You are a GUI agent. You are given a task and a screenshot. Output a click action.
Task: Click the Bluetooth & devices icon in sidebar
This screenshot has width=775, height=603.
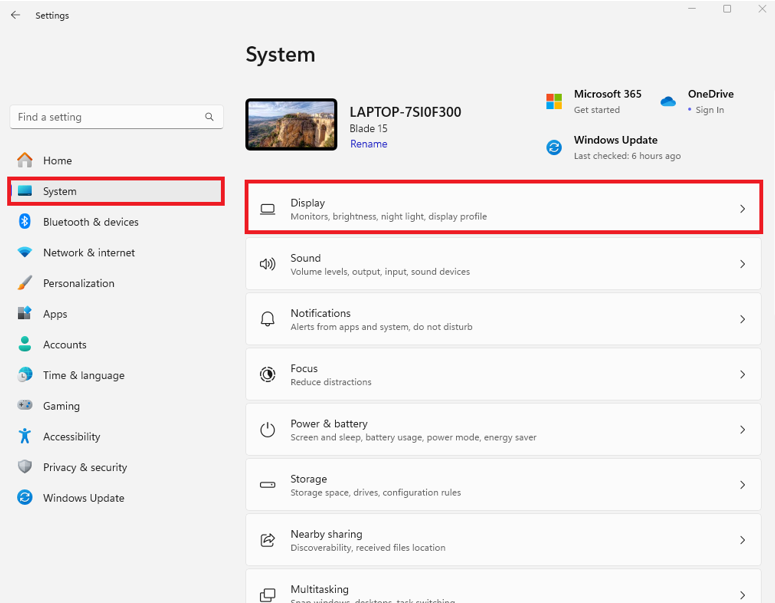tap(25, 222)
